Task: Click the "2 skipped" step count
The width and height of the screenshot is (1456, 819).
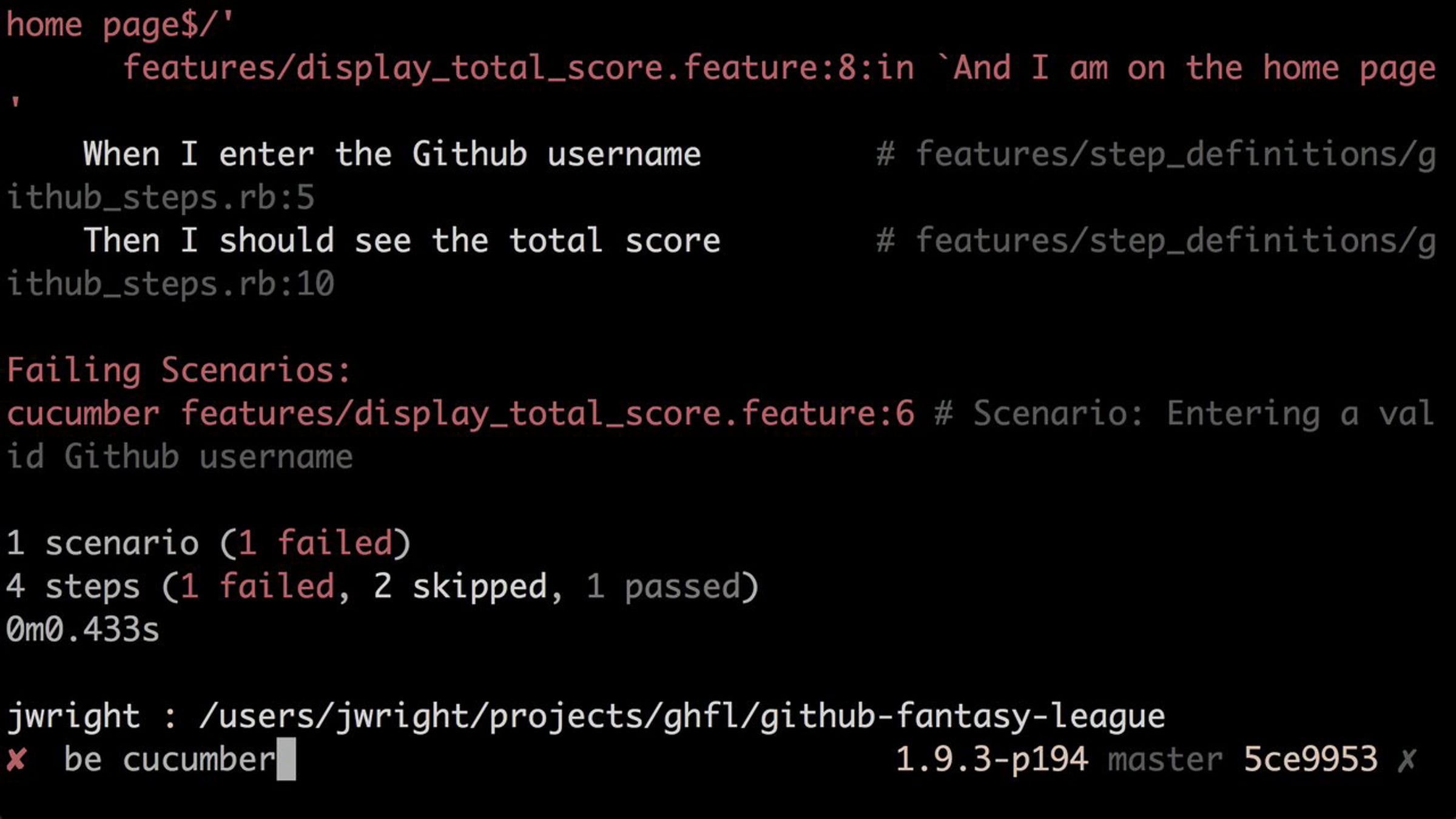Action: (460, 587)
